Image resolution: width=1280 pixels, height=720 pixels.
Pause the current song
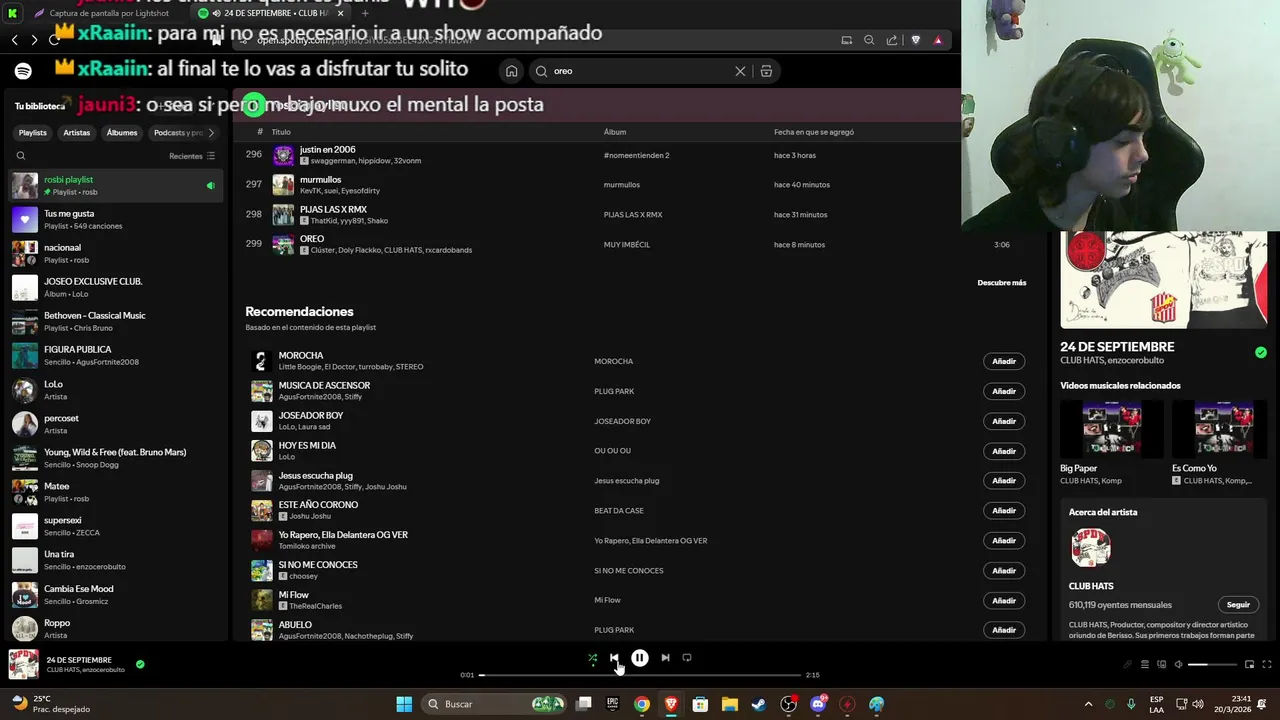(x=640, y=658)
